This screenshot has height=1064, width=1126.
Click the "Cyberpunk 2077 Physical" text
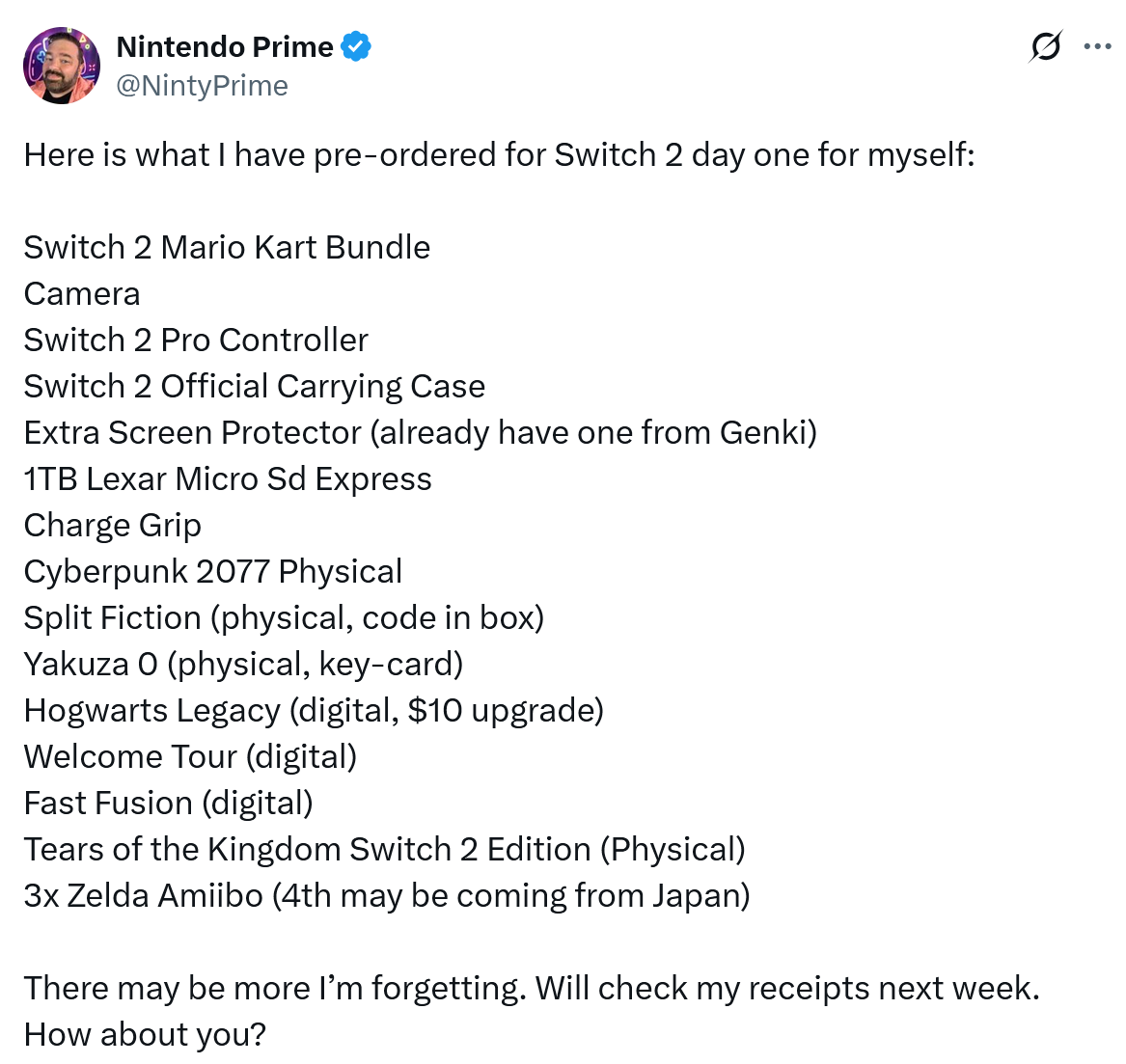click(x=212, y=571)
